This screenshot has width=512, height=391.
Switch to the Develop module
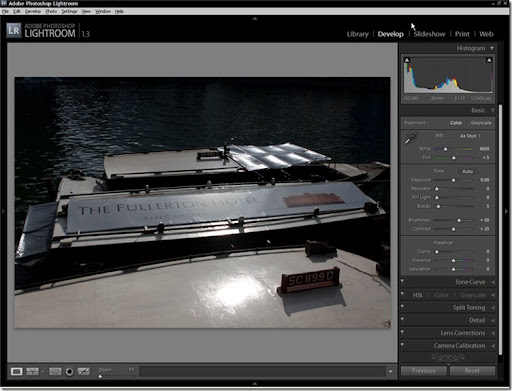(390, 34)
